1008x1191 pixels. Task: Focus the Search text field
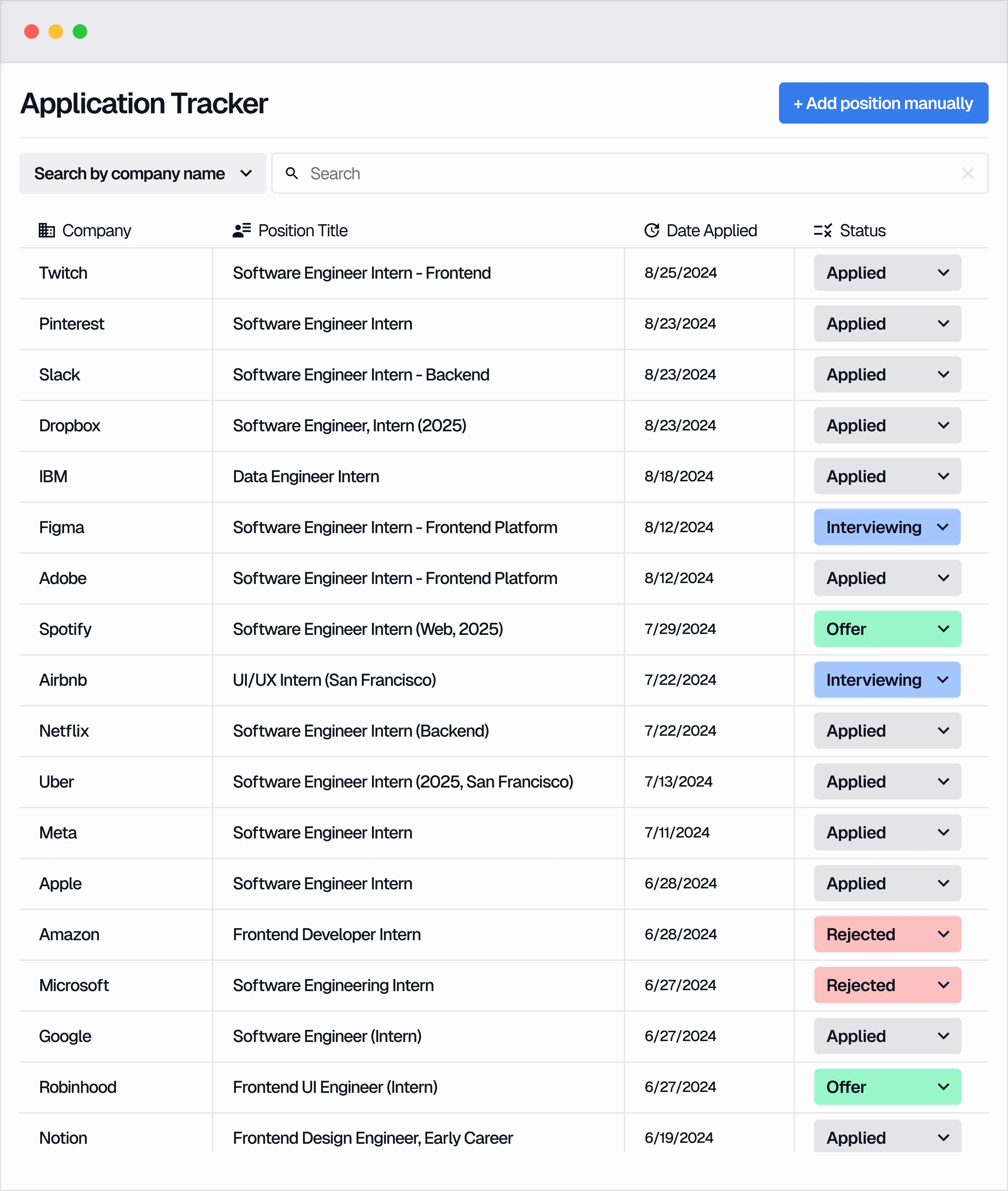[x=628, y=173]
